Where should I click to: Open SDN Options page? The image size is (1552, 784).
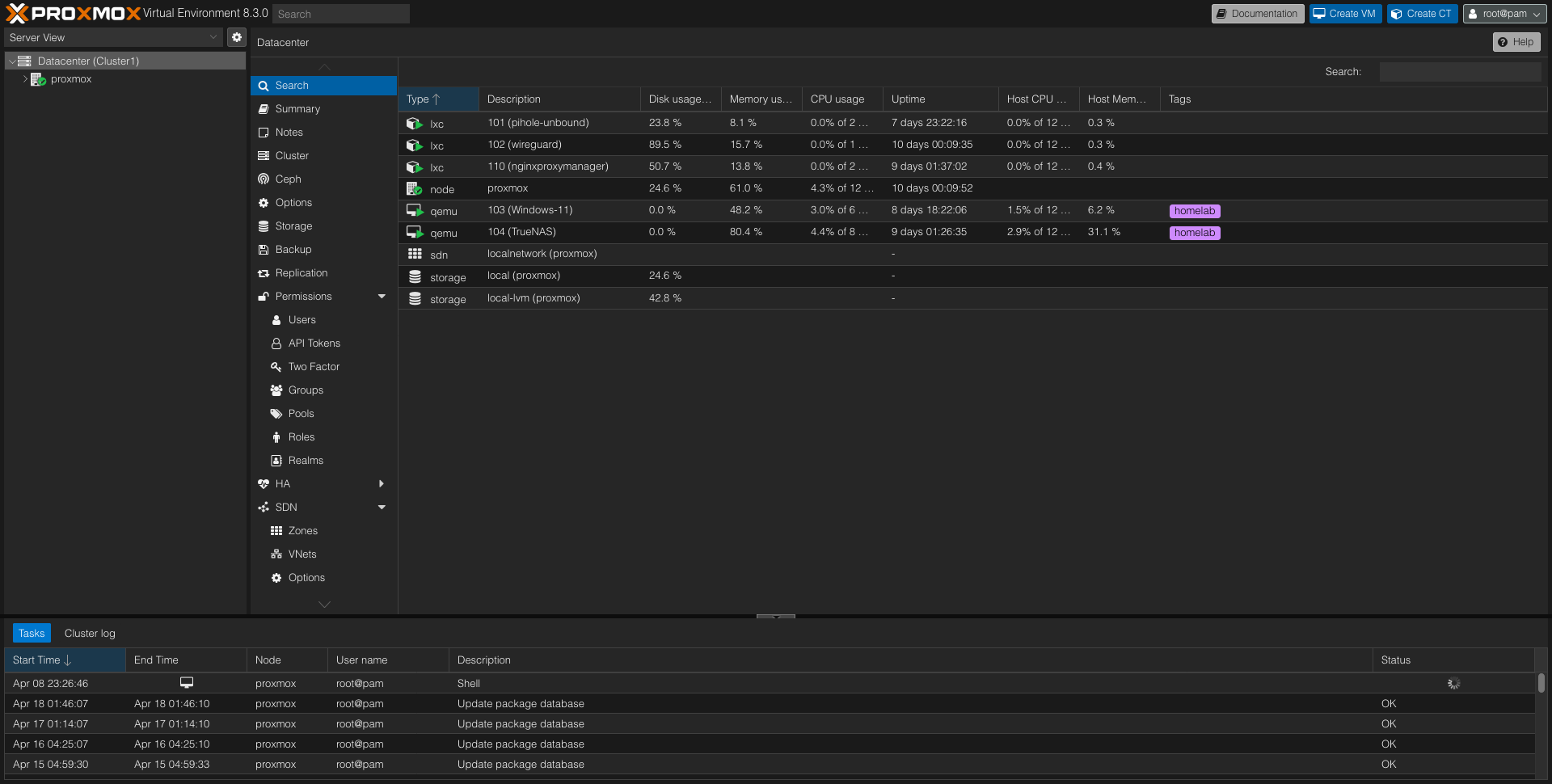tap(323, 577)
